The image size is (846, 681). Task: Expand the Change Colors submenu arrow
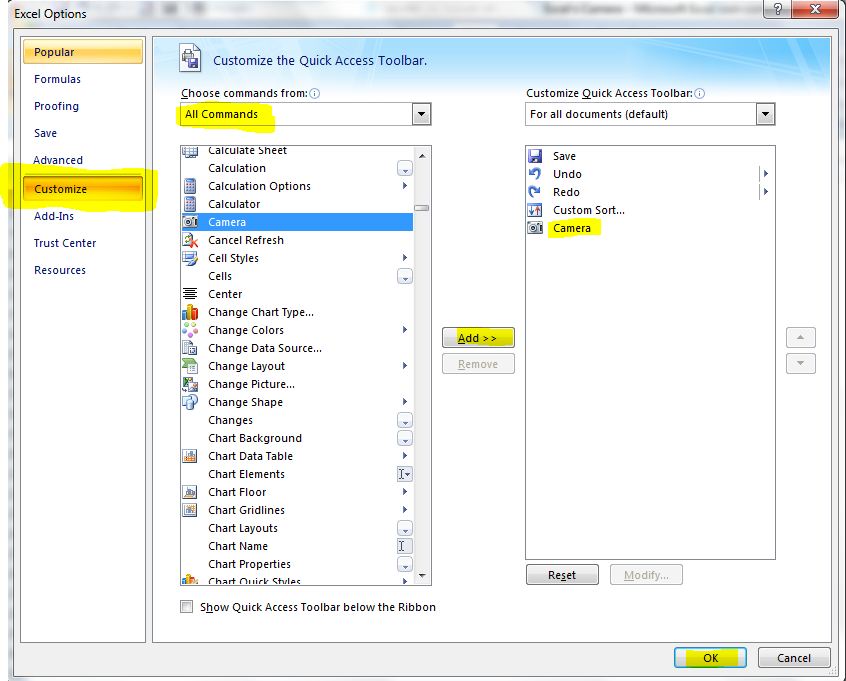pyautogui.click(x=405, y=329)
